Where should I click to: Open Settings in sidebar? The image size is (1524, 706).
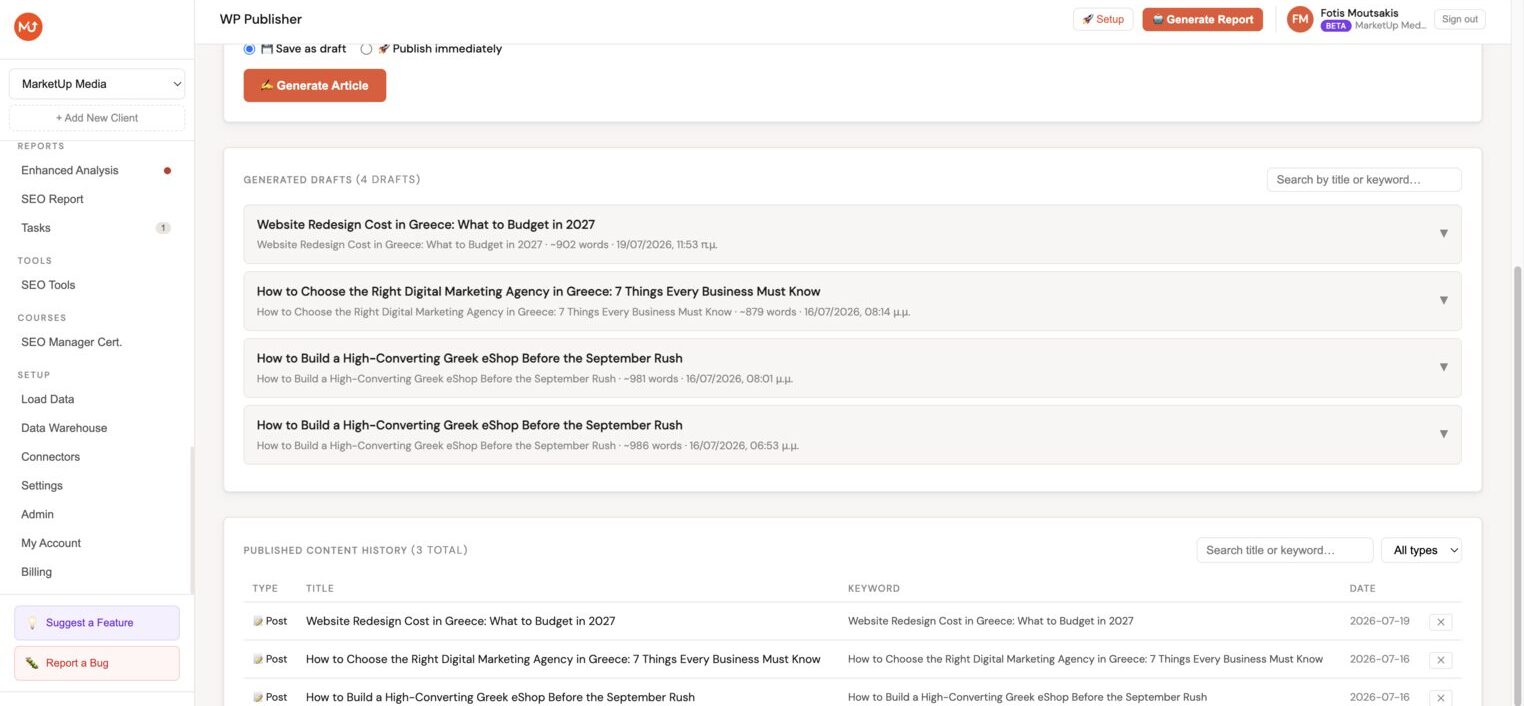[x=42, y=486]
